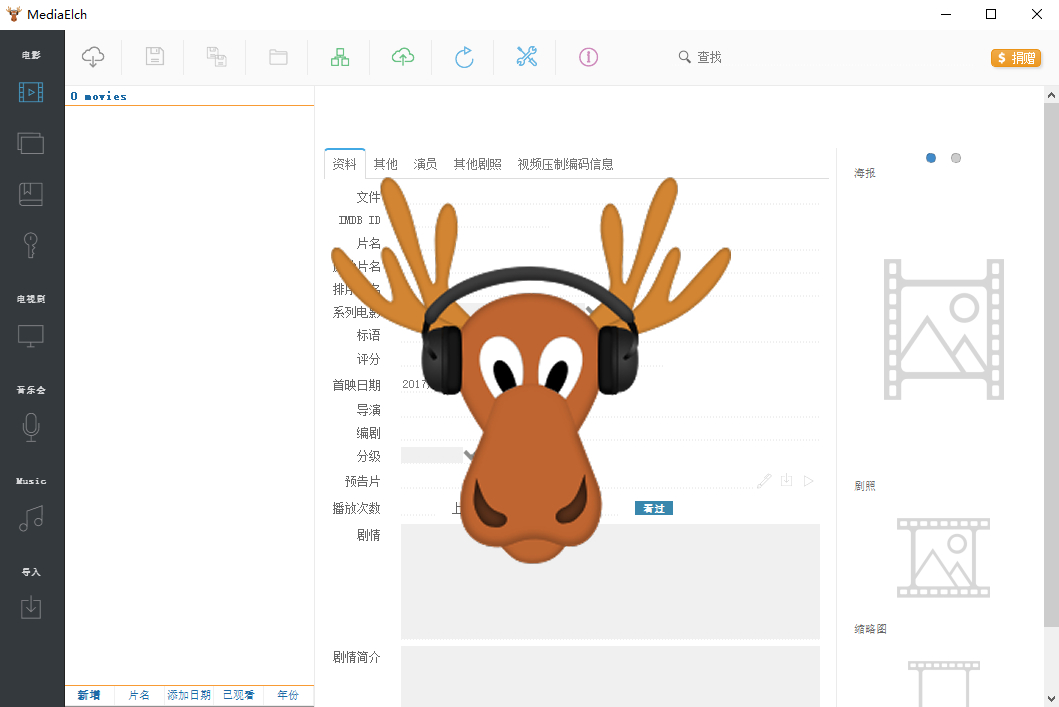Switch to the 其他剧照 tab
Image resolution: width=1059 pixels, height=707 pixels.
477,164
